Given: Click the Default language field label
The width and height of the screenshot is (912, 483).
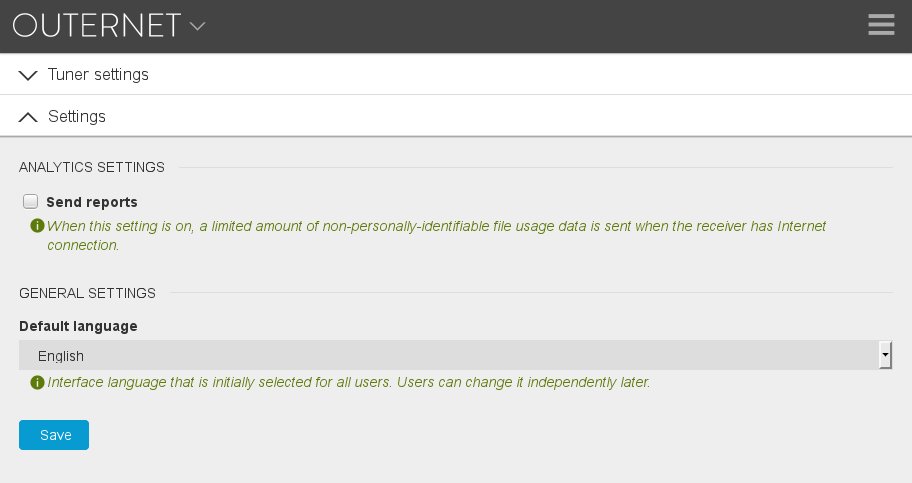Looking at the screenshot, I should (x=79, y=326).
